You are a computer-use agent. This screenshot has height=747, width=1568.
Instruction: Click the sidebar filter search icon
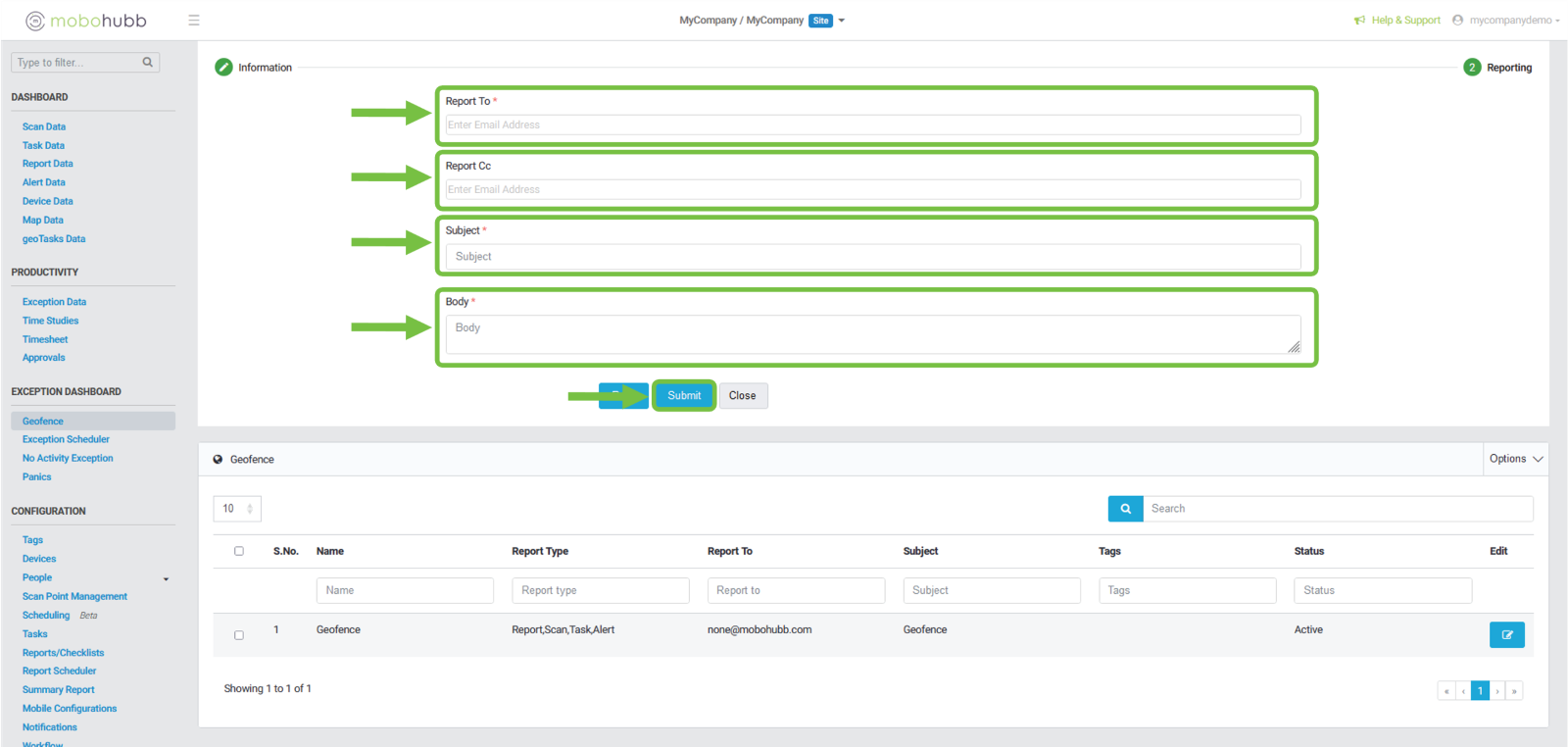pos(148,63)
